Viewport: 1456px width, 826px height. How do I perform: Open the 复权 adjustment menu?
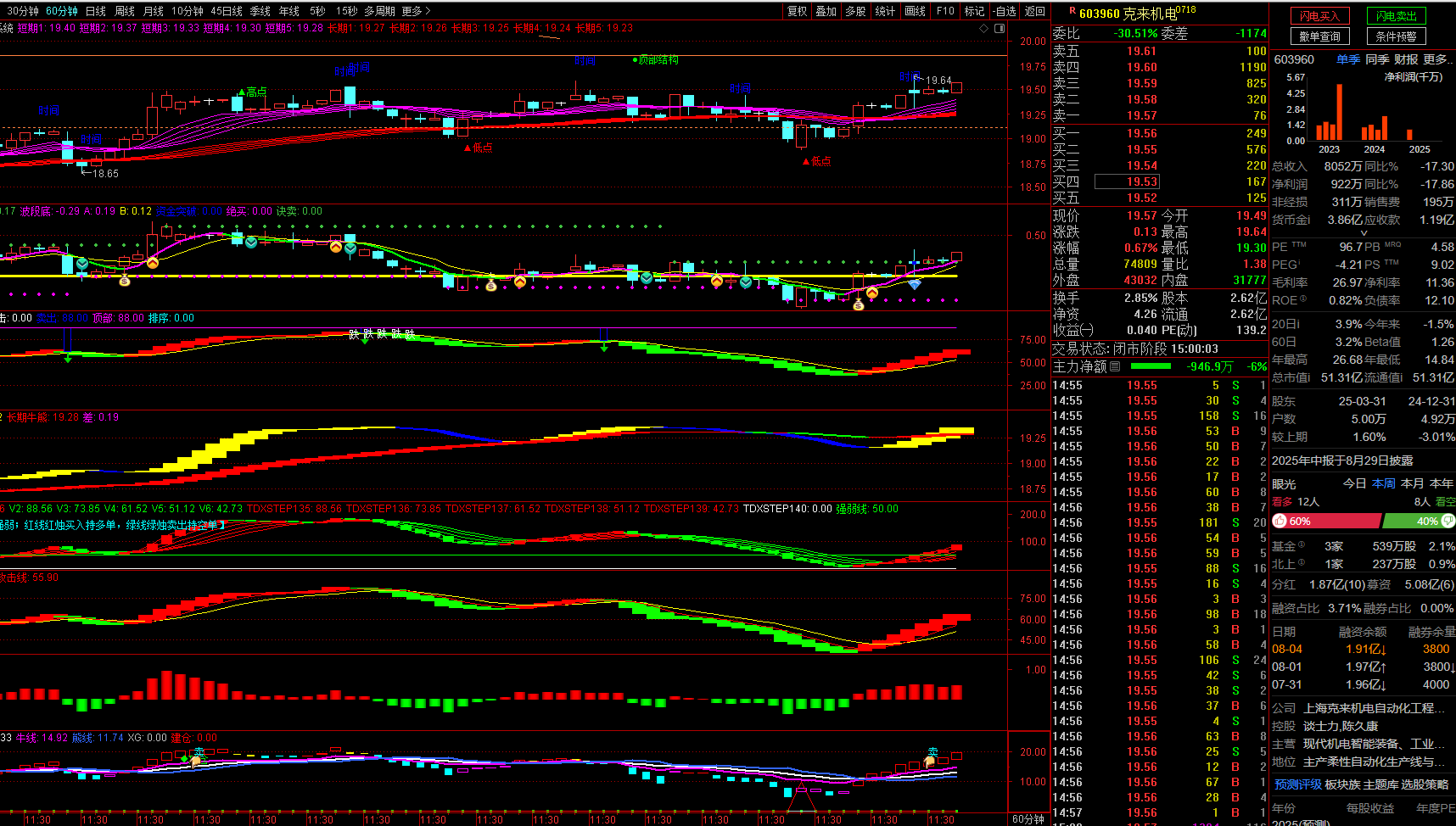(798, 11)
